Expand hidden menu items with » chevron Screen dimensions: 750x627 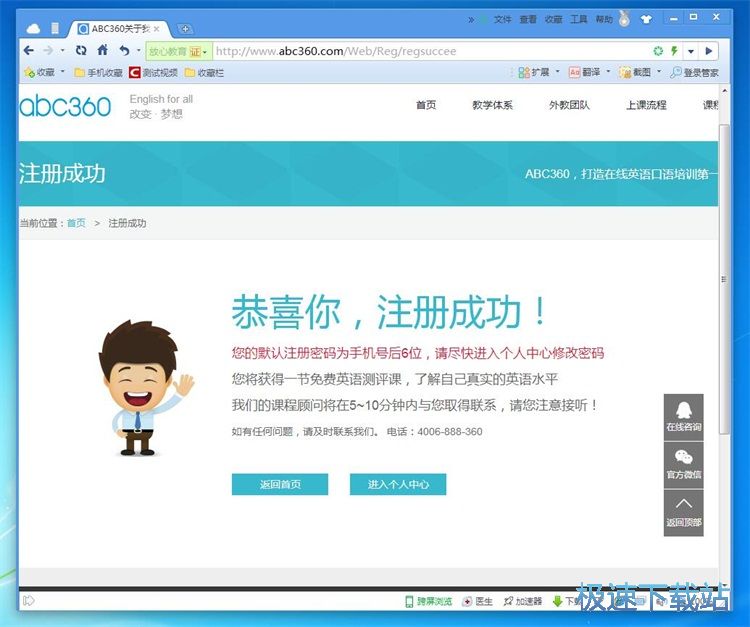coord(471,20)
